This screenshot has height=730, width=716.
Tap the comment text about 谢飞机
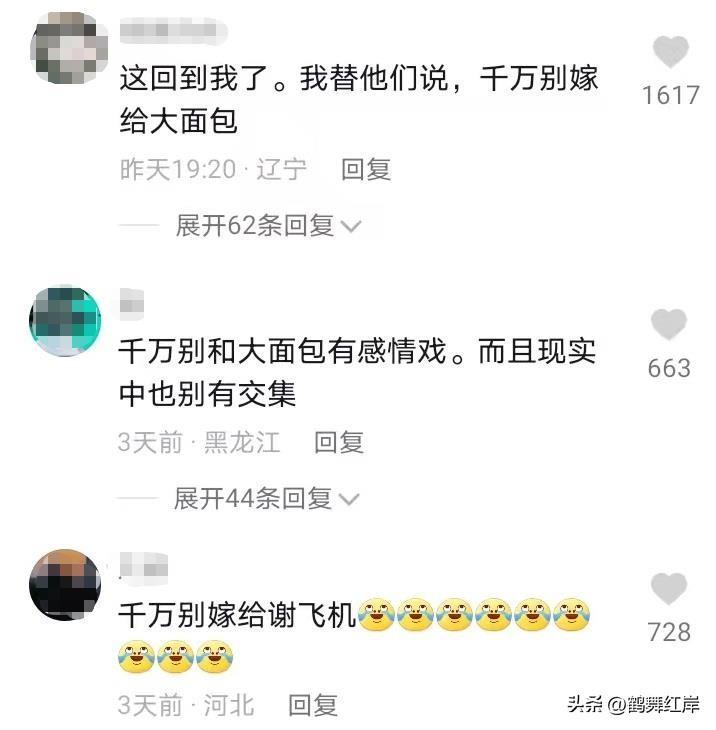tap(237, 615)
